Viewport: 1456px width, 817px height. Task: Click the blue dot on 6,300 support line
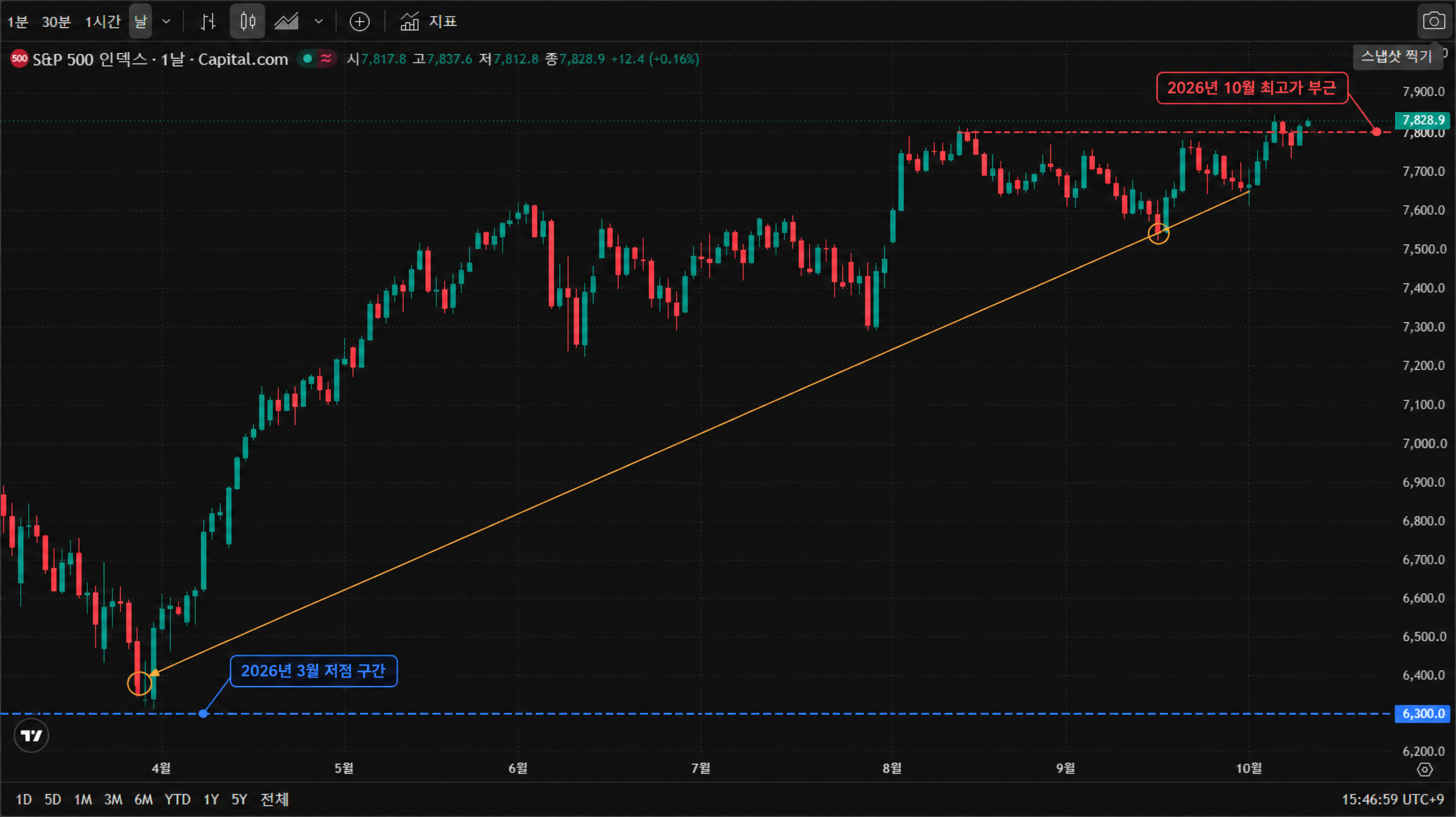point(203,714)
